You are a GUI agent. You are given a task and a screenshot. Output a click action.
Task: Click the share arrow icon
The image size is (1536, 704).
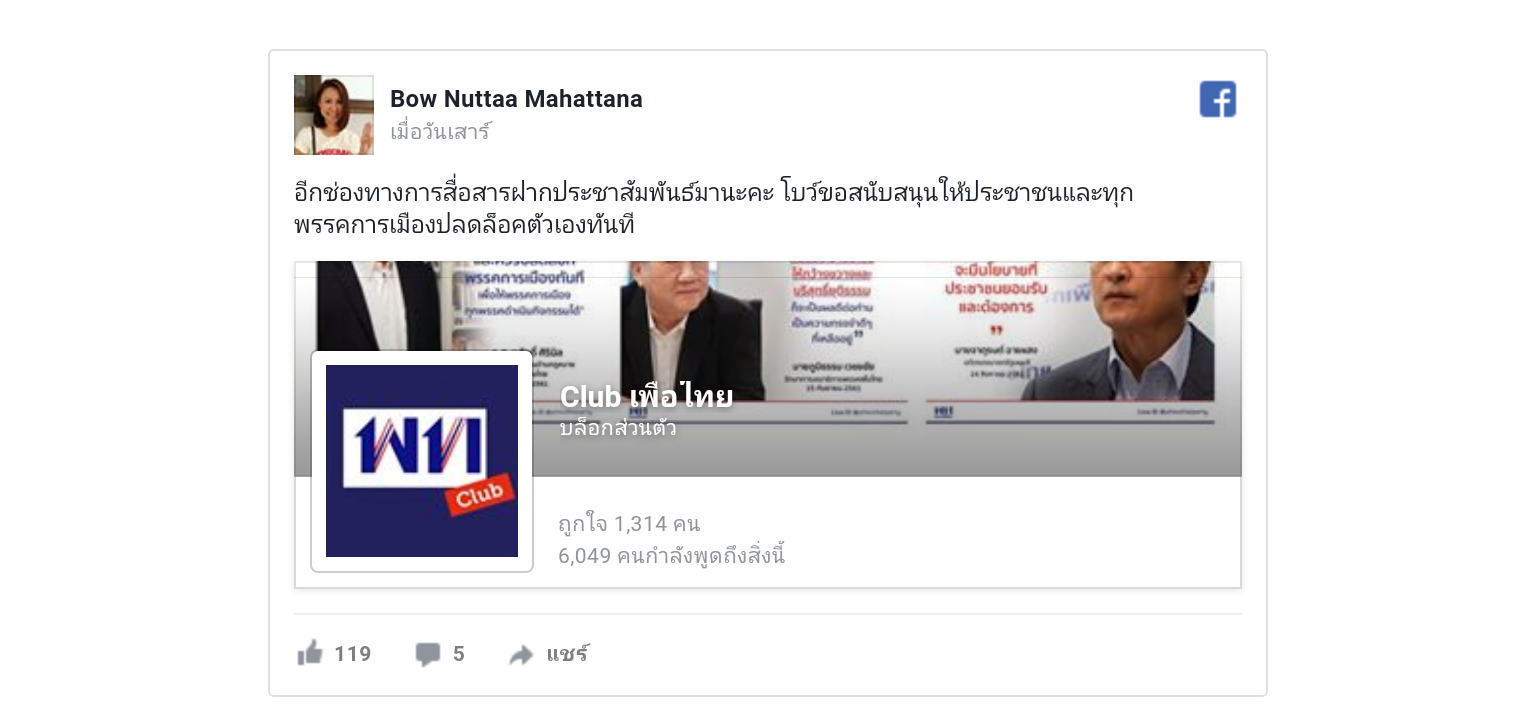click(x=521, y=655)
